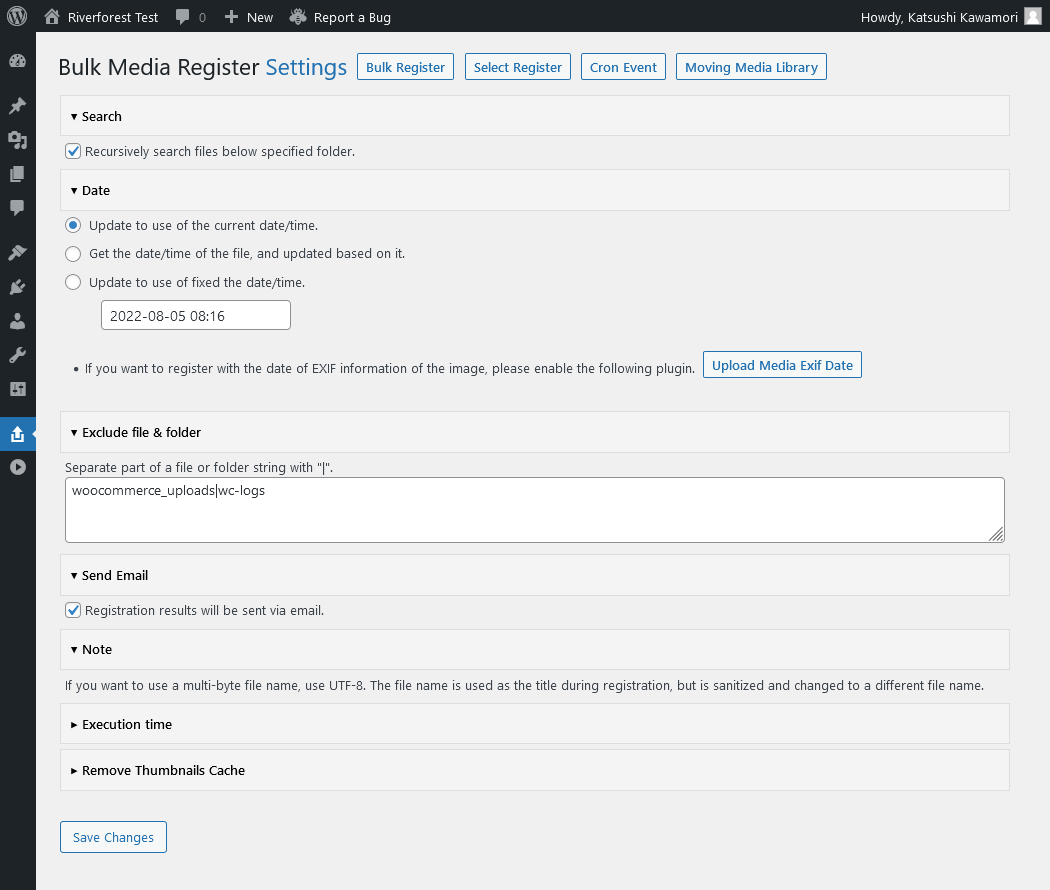This screenshot has height=890, width=1050.
Task: Click the fixed date/time input field
Action: click(195, 315)
